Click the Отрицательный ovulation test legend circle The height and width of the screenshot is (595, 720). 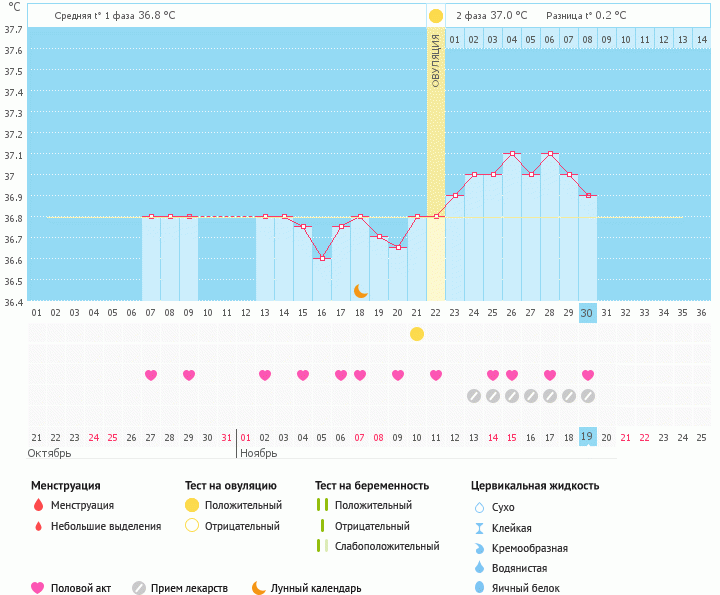(x=192, y=526)
